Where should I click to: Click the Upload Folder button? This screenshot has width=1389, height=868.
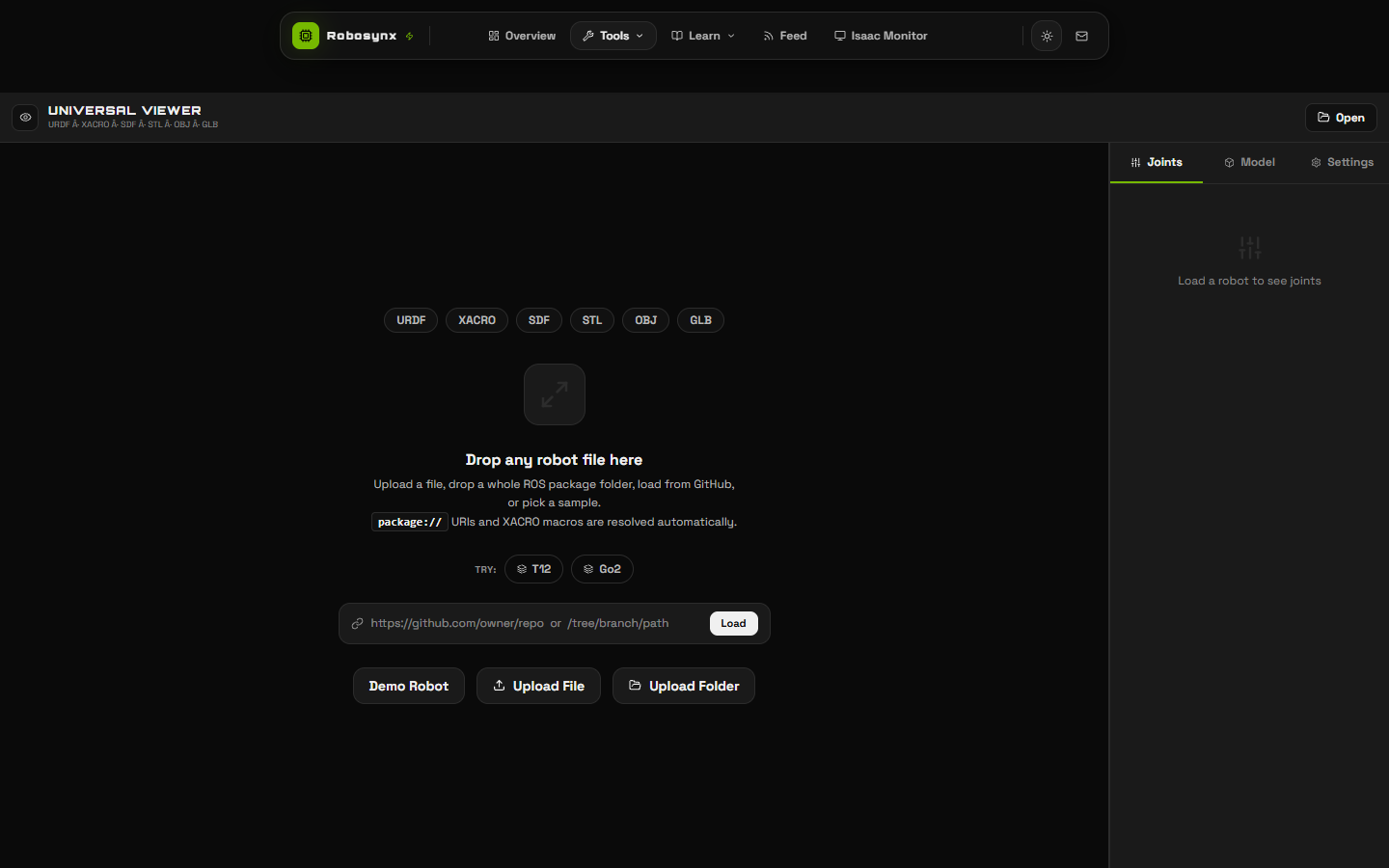[684, 686]
